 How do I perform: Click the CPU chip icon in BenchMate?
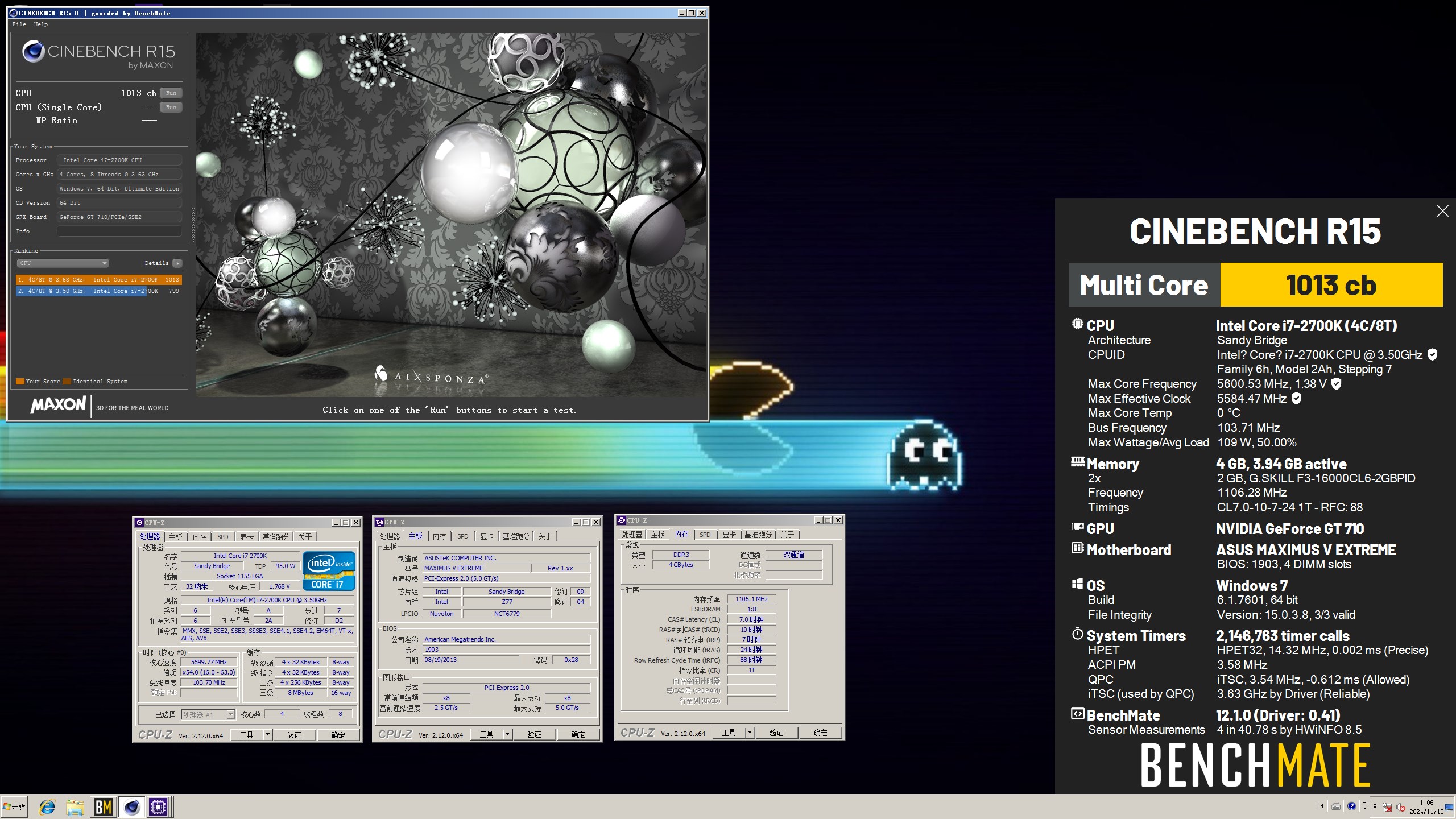click(x=1077, y=324)
